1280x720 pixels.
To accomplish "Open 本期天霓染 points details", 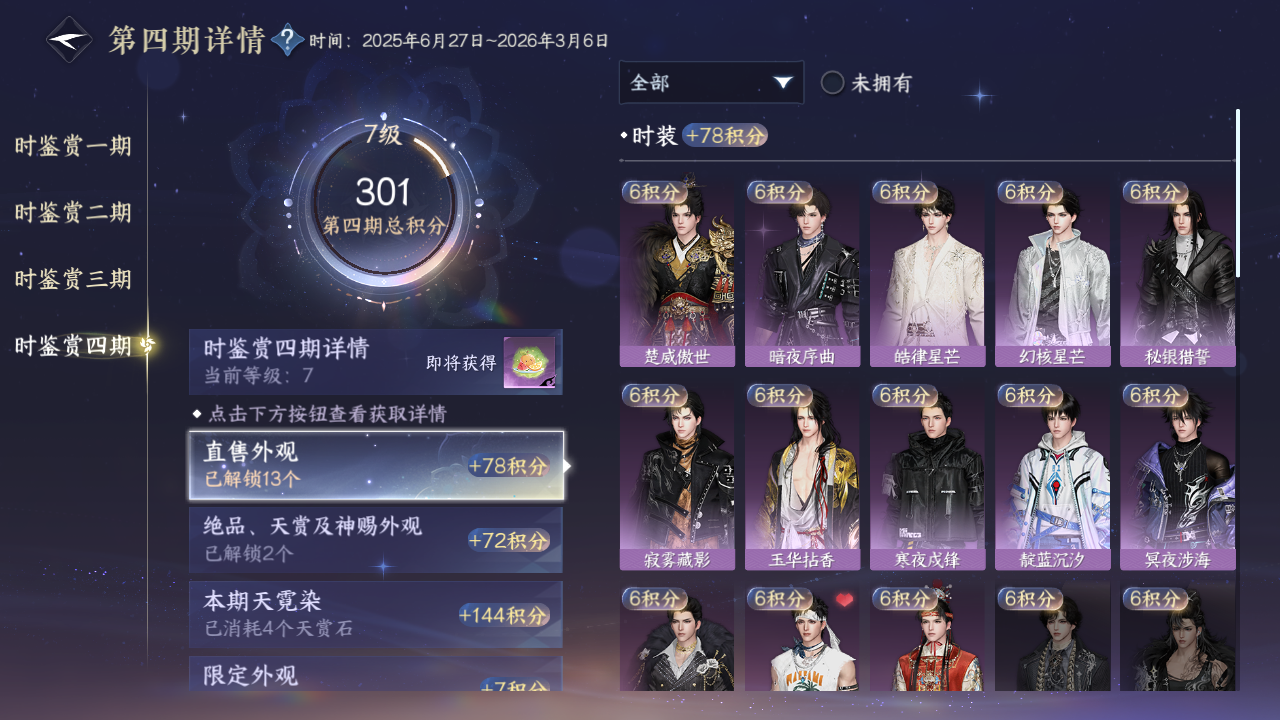I will 376,614.
